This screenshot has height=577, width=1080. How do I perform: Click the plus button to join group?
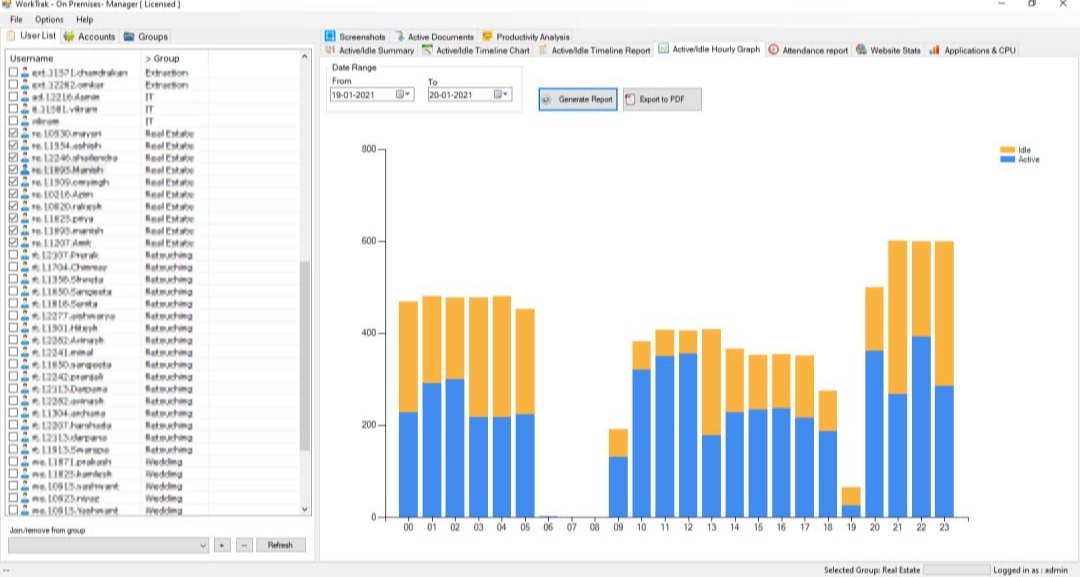click(222, 545)
